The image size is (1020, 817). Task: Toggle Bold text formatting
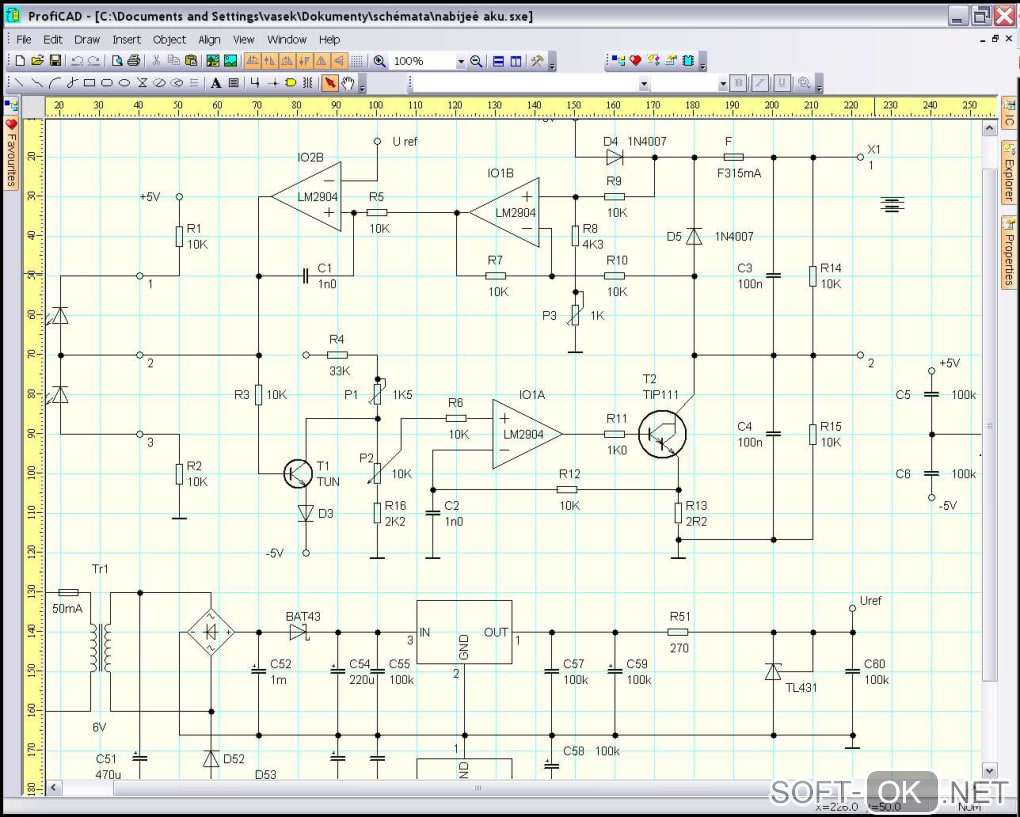(738, 83)
